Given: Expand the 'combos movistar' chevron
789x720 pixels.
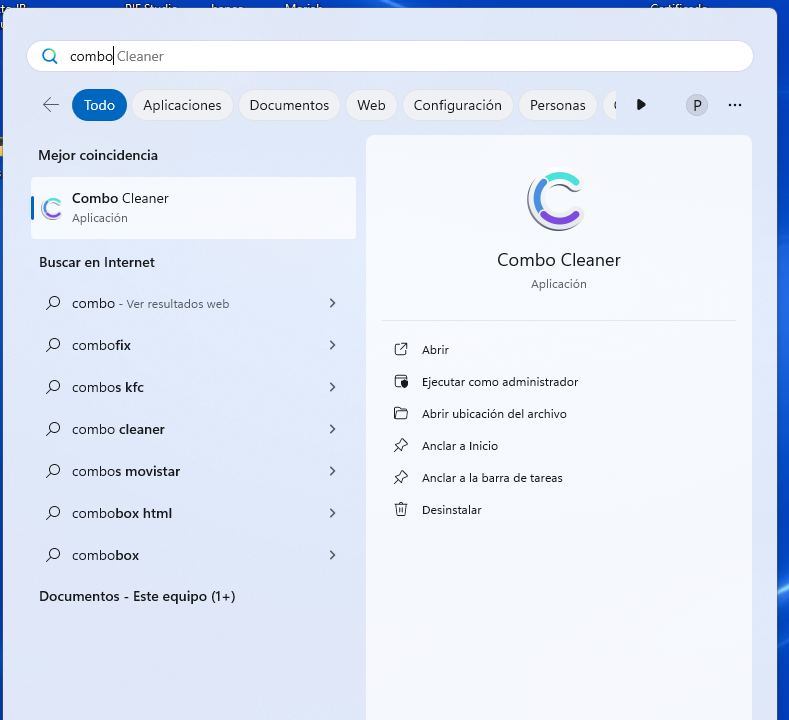Looking at the screenshot, I should pyautogui.click(x=332, y=471).
